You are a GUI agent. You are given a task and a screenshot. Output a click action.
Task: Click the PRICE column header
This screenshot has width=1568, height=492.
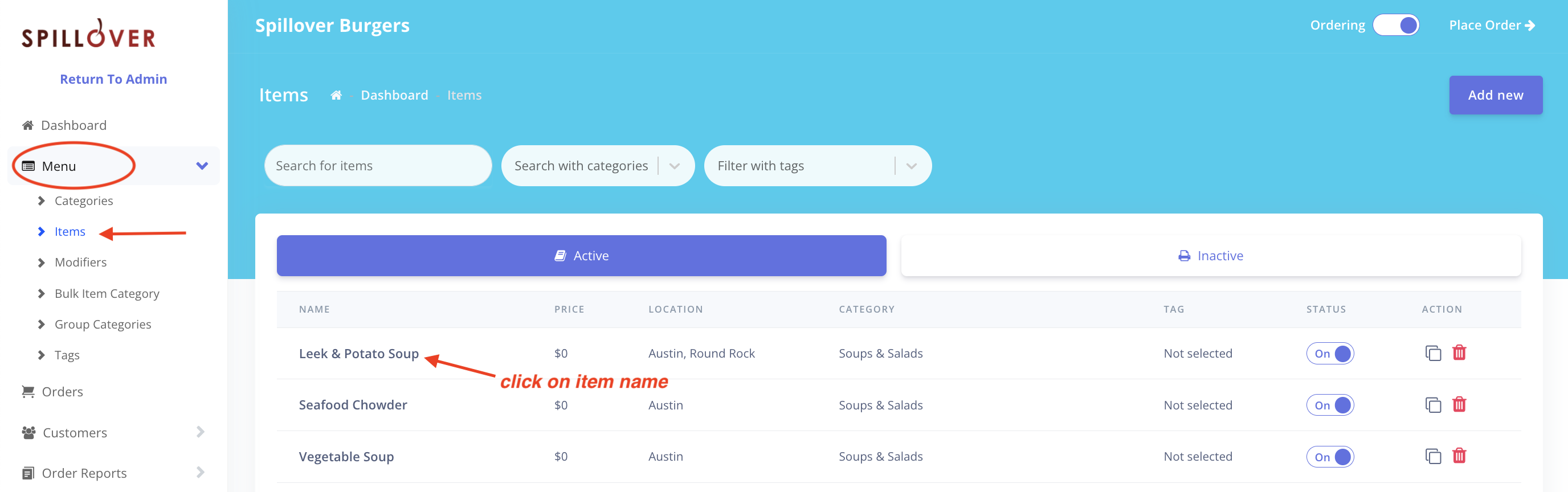tap(569, 310)
